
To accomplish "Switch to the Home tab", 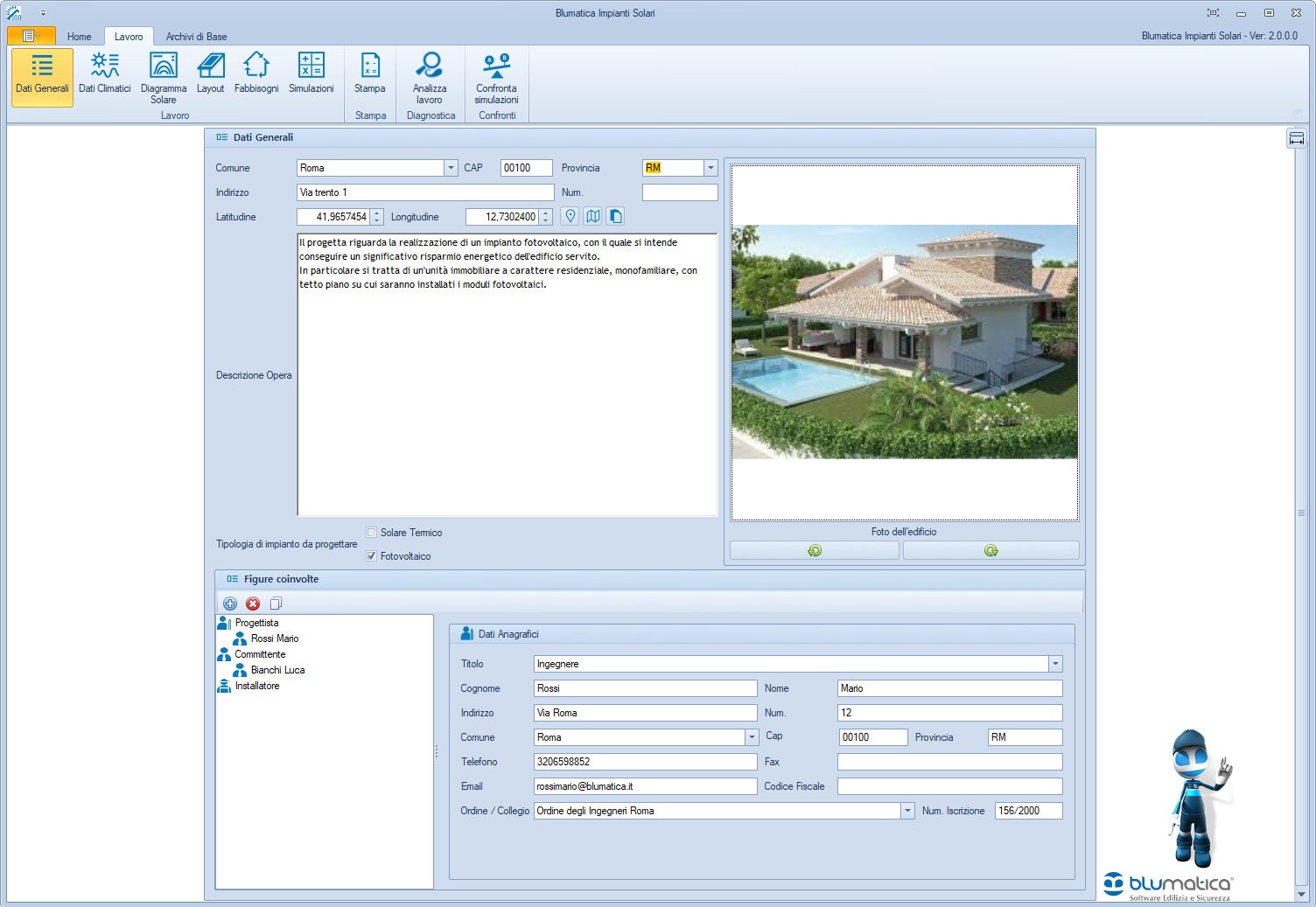I will pos(79,37).
